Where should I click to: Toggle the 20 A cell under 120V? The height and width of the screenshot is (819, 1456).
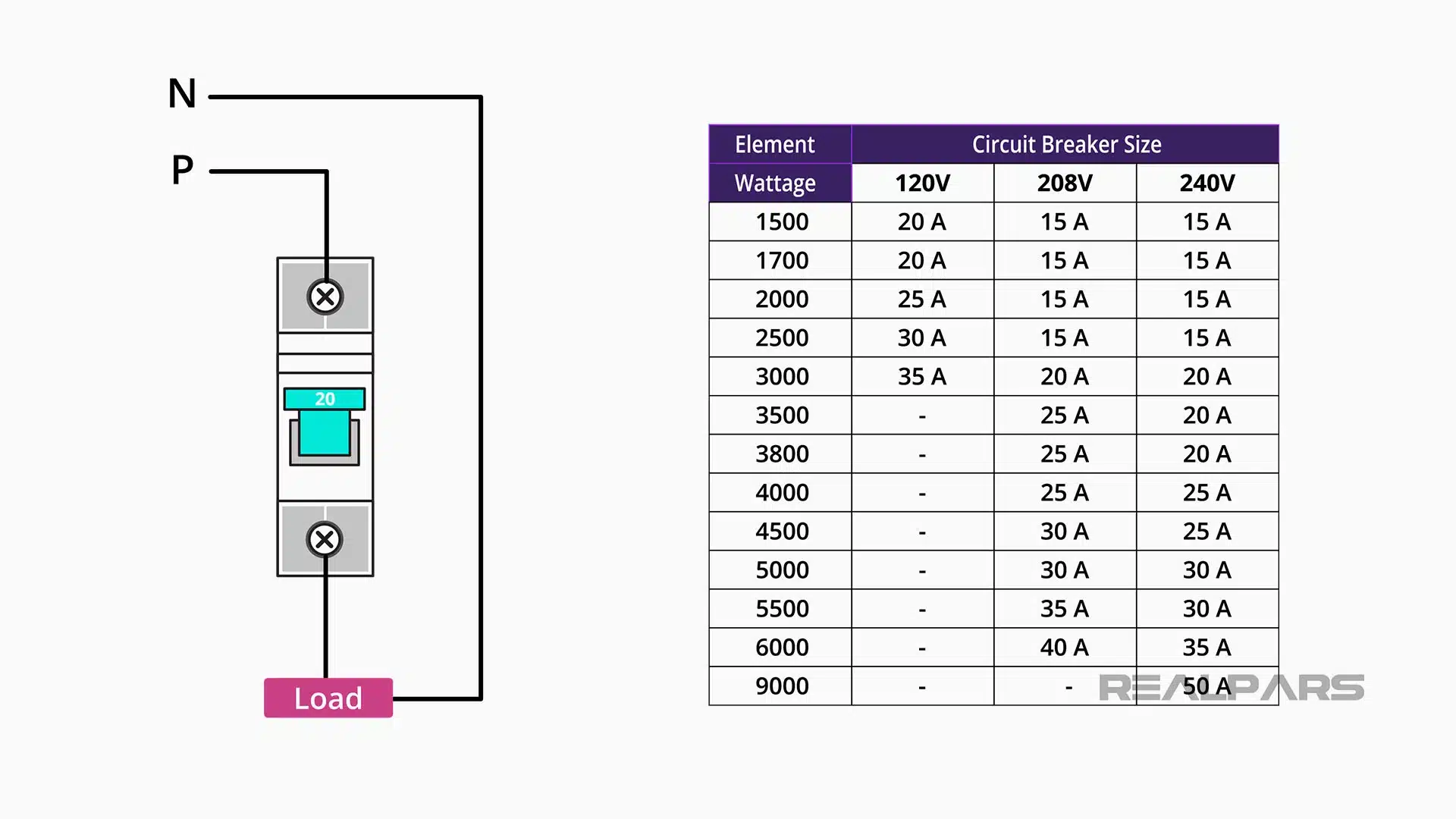pos(921,221)
